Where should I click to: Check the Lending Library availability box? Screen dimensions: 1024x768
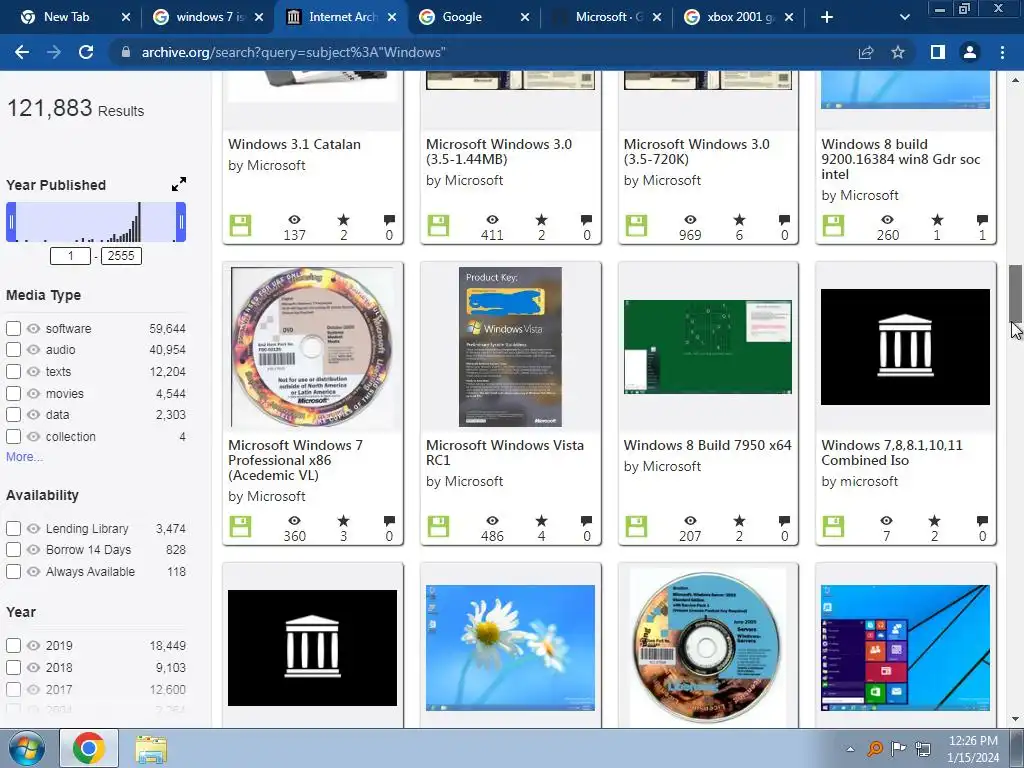click(x=13, y=528)
